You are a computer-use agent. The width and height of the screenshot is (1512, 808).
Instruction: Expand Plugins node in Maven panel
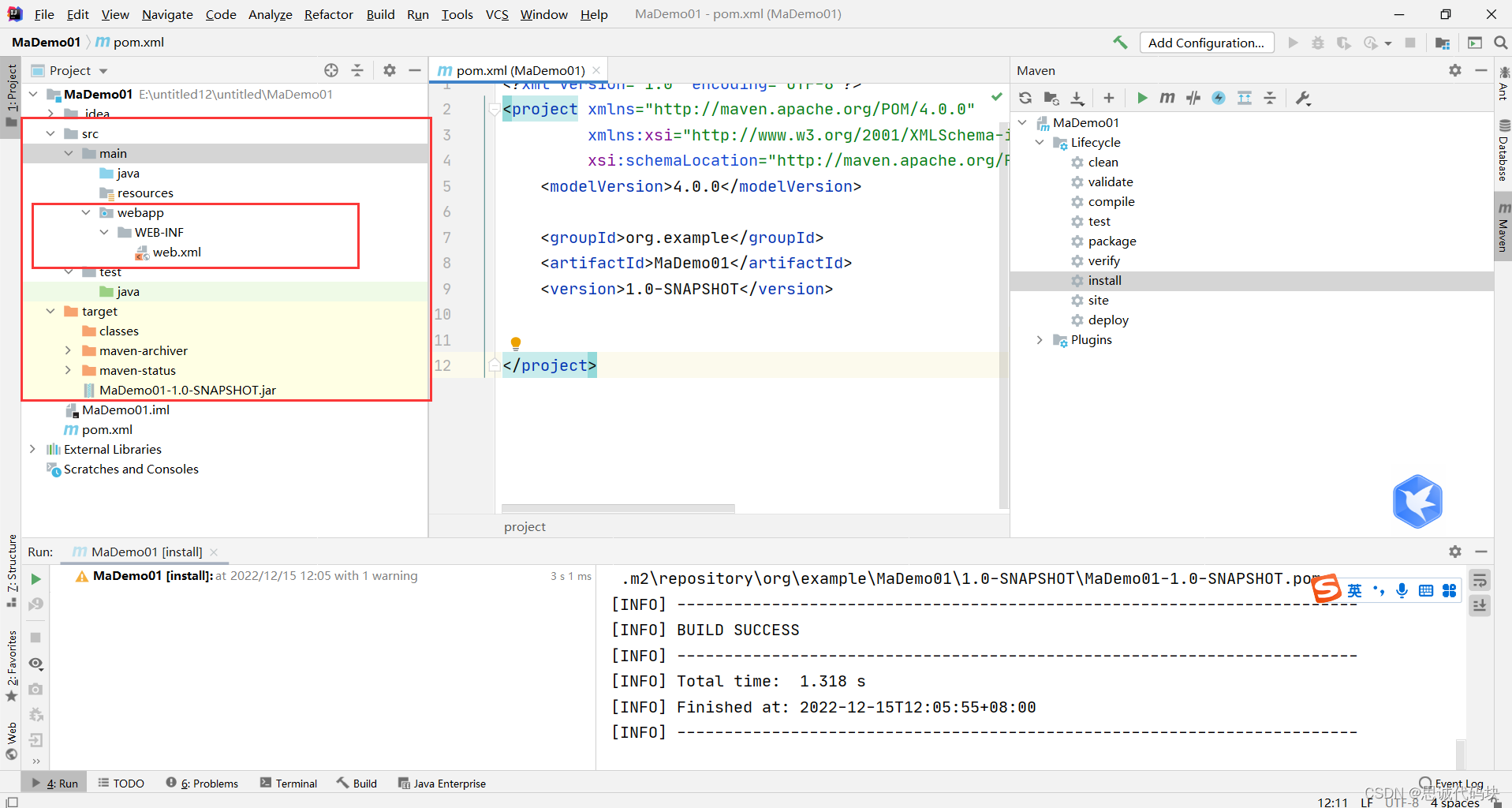(1040, 339)
